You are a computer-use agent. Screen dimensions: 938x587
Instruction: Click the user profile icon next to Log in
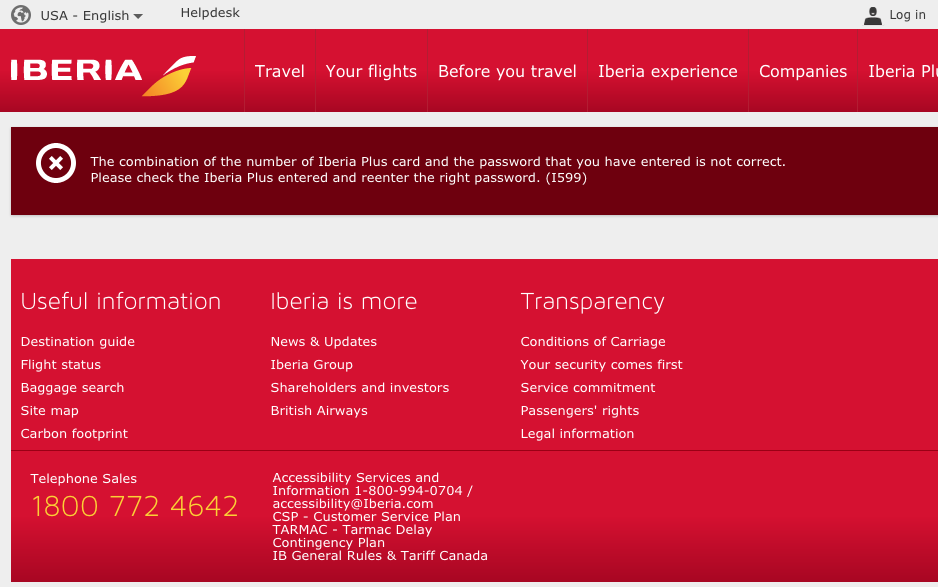(873, 15)
